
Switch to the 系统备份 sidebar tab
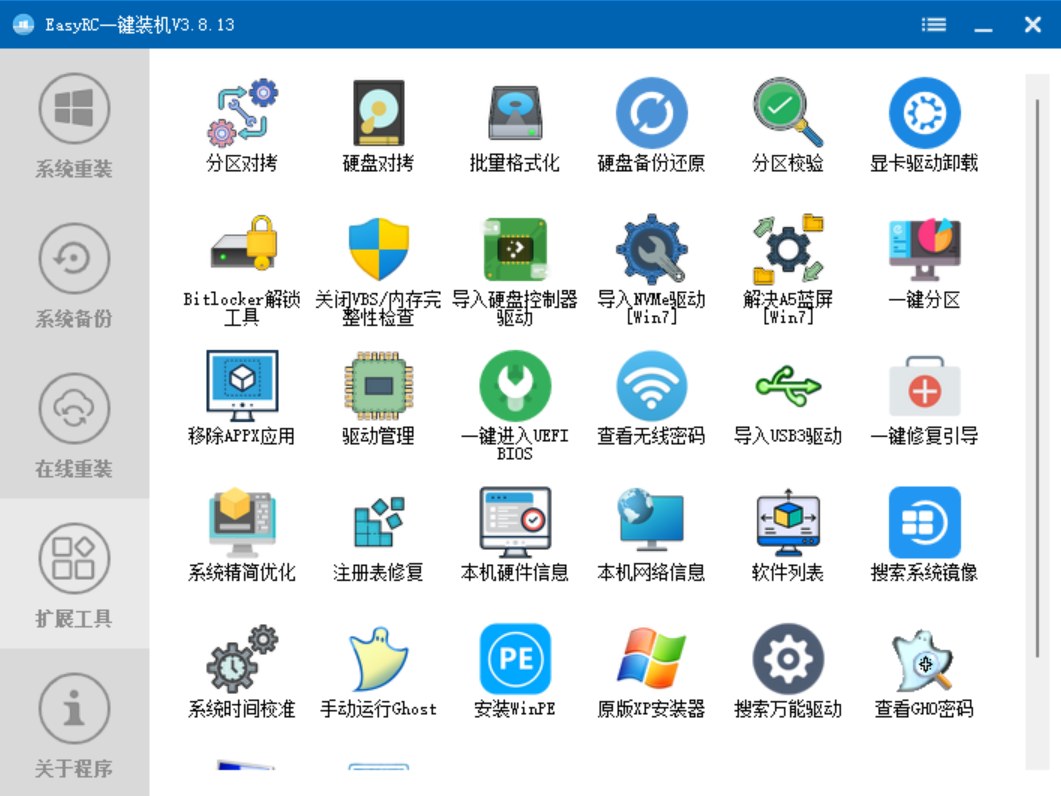tap(74, 274)
